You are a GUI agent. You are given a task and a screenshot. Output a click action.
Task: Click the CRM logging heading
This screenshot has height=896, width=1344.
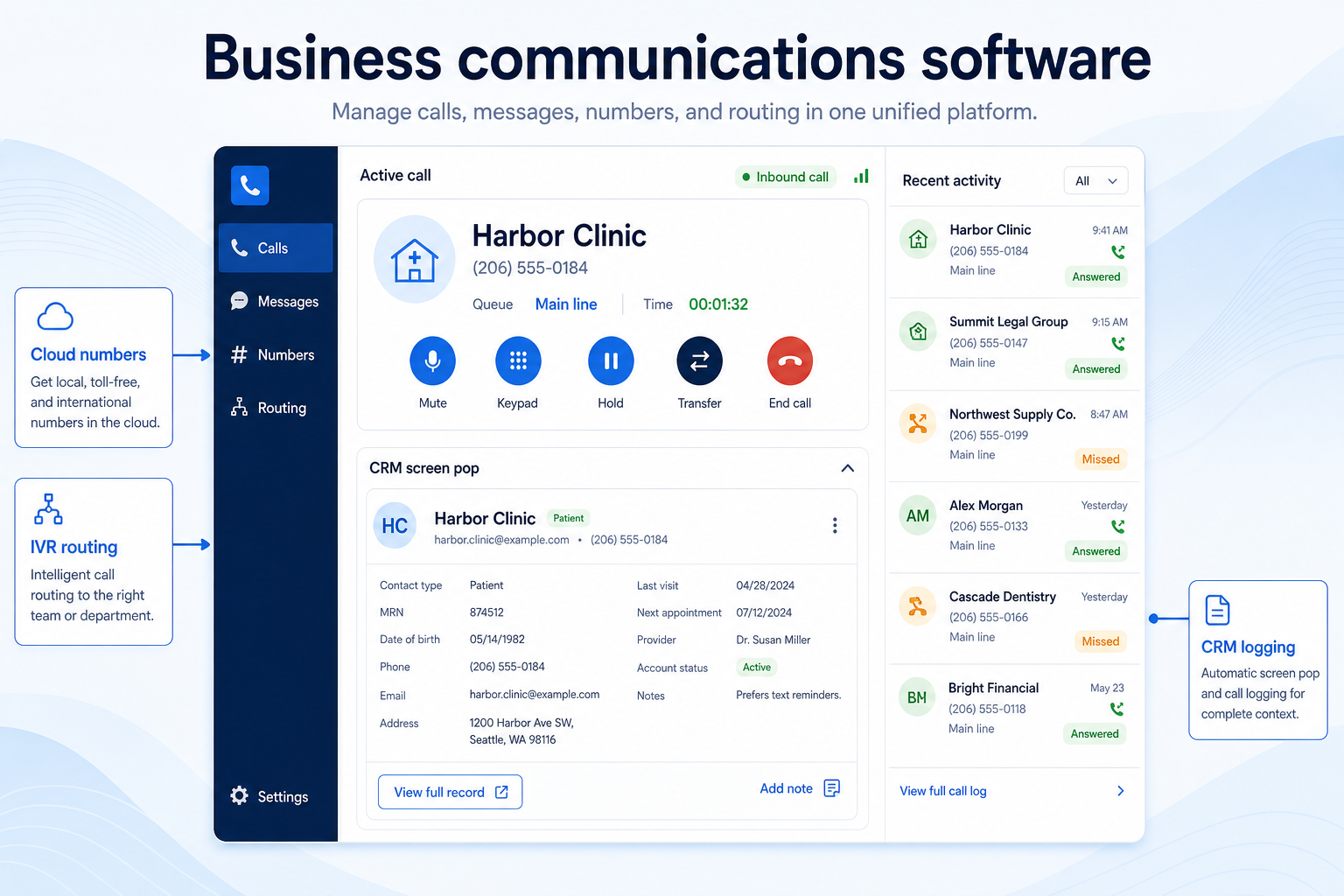pyautogui.click(x=1248, y=647)
